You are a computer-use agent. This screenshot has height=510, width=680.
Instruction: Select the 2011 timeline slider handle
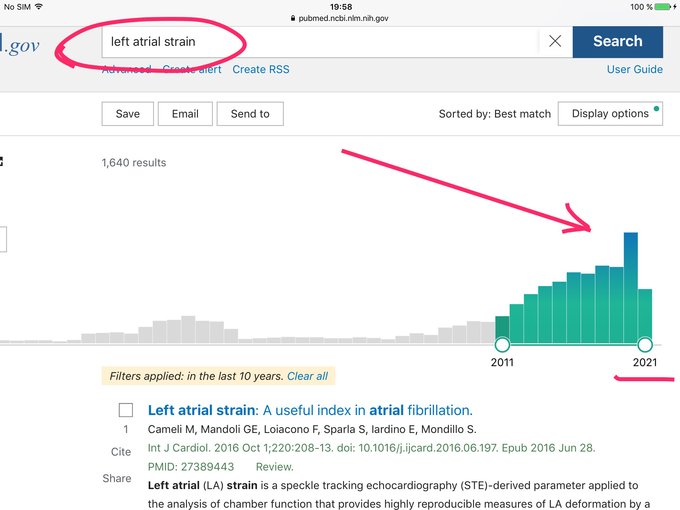(x=502, y=345)
